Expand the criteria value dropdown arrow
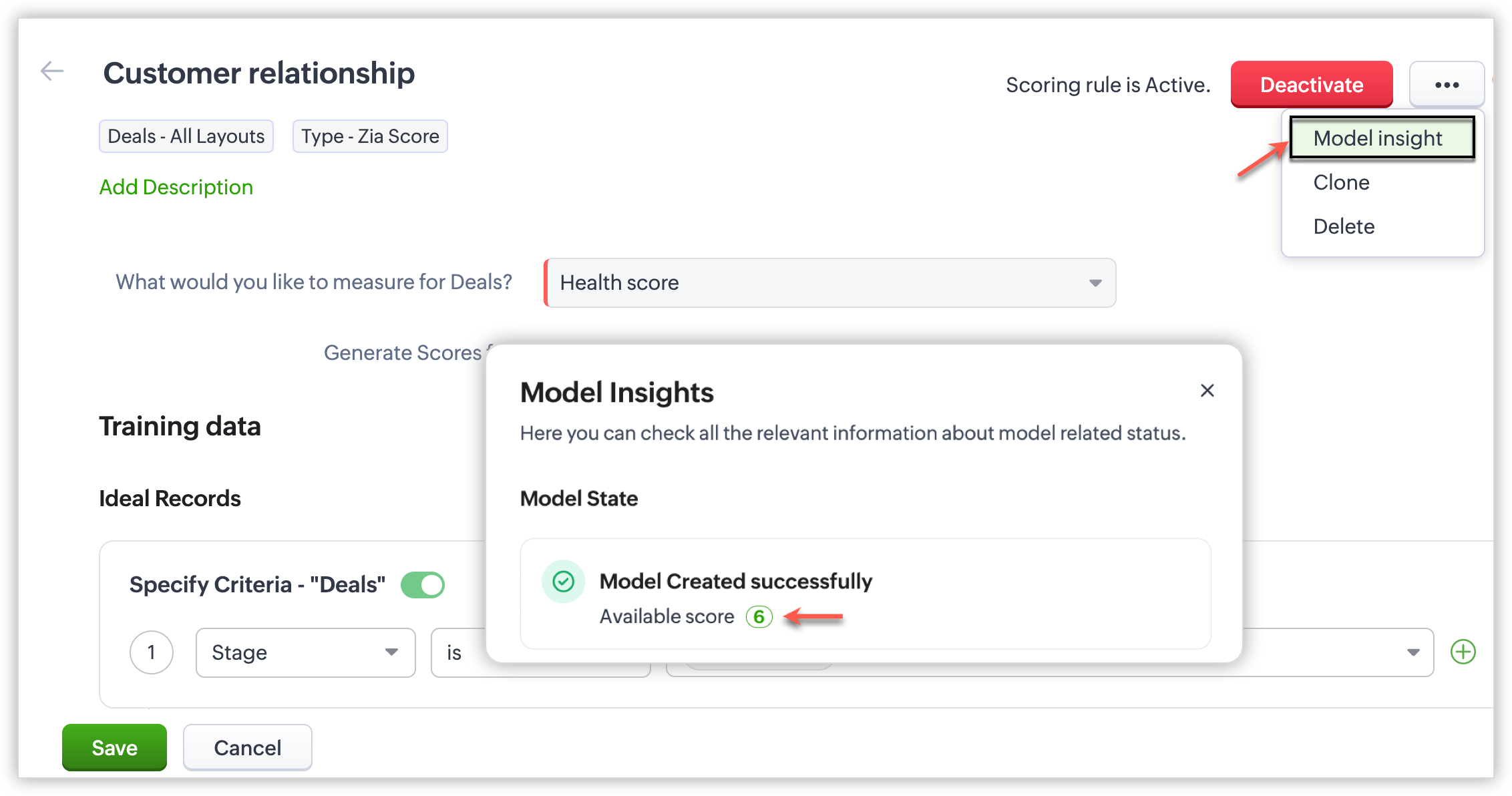The height and width of the screenshot is (796, 1512). [1413, 652]
